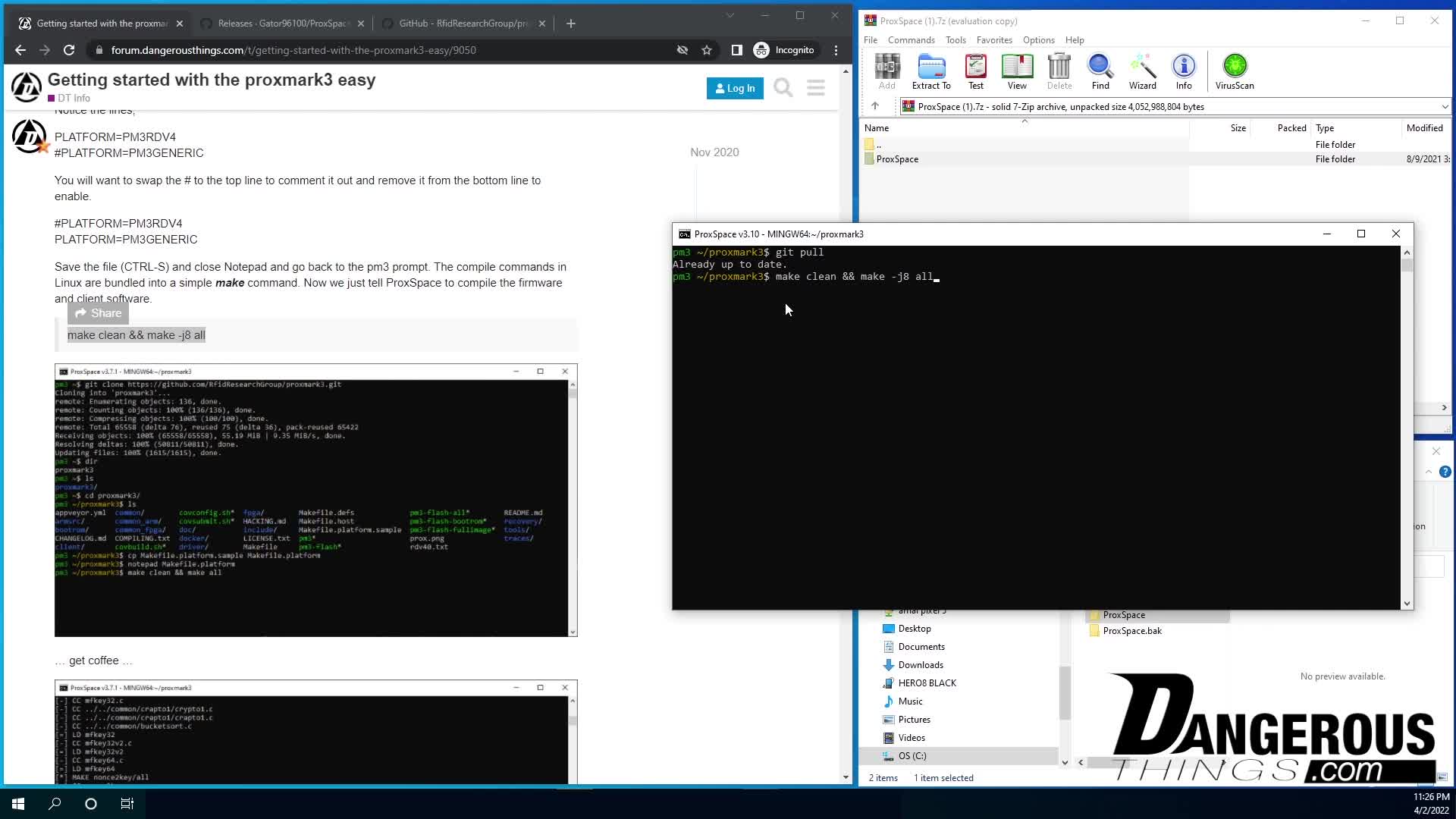
Task: Click the Log In button on forum
Action: tap(735, 88)
